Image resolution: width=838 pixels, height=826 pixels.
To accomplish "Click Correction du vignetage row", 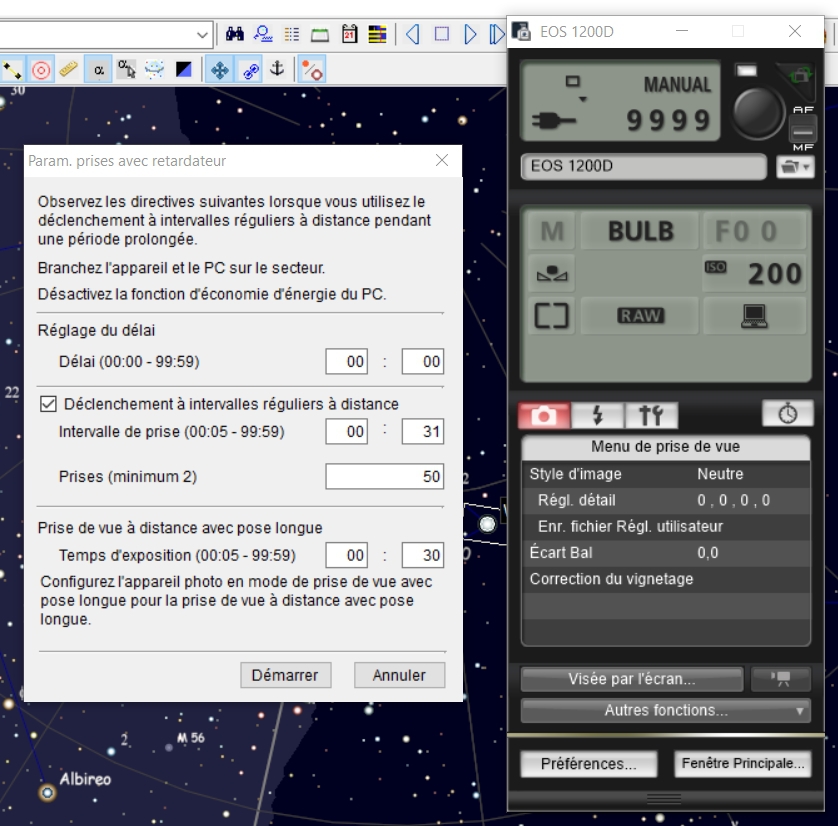I will pos(665,579).
